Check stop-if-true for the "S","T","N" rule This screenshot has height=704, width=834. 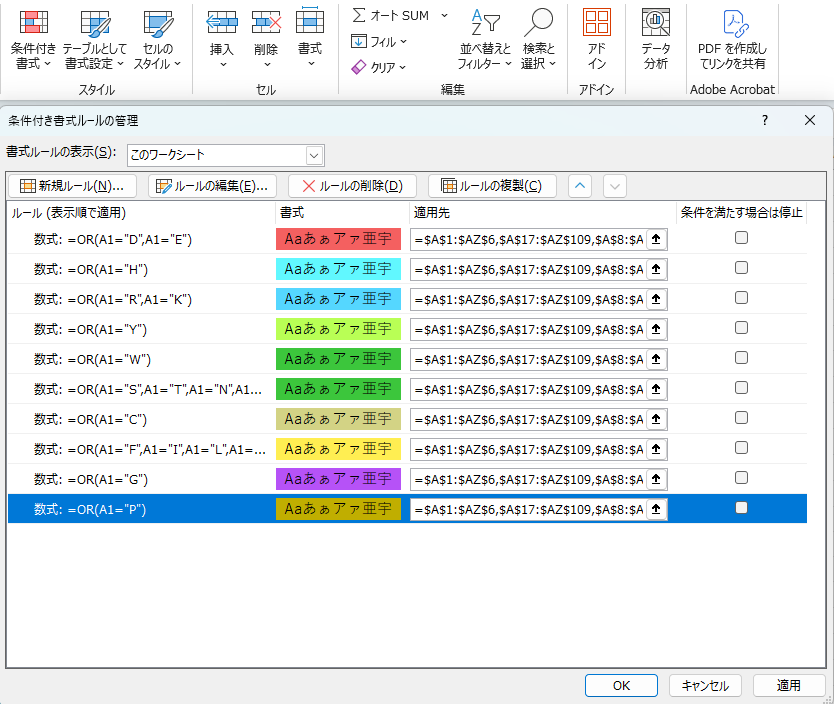click(x=741, y=388)
